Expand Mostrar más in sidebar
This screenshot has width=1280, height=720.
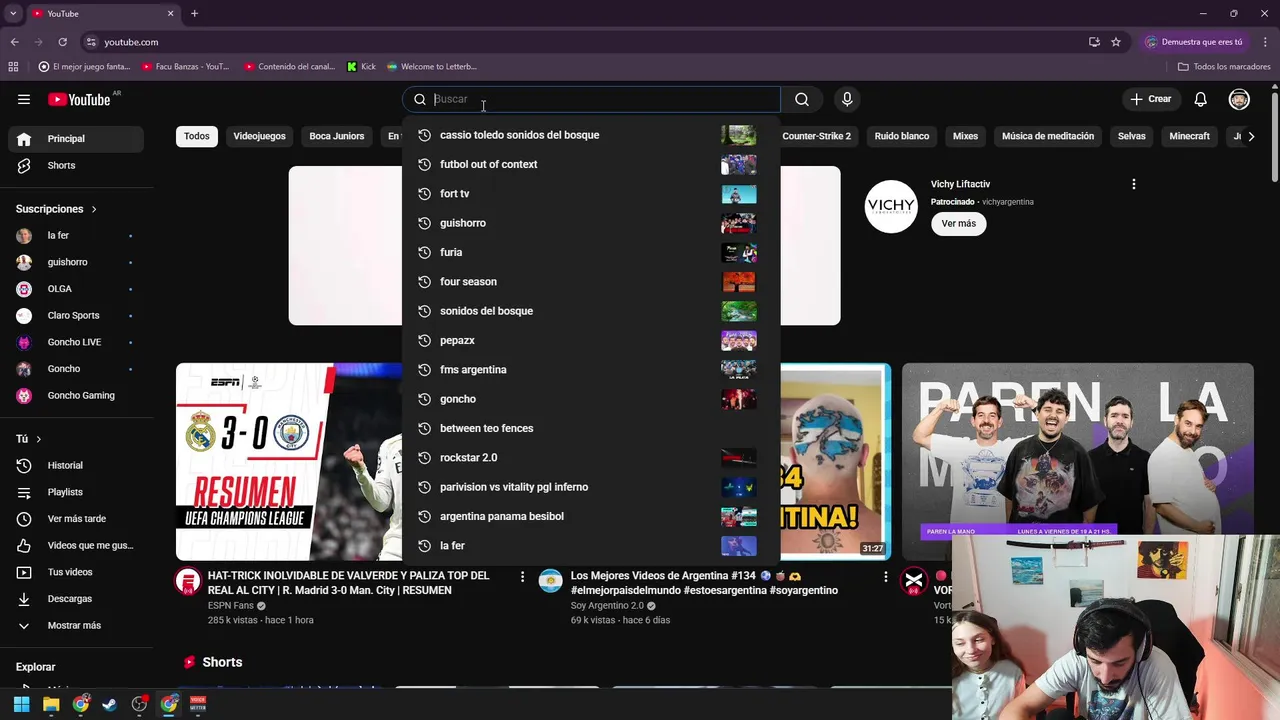pos(78,625)
